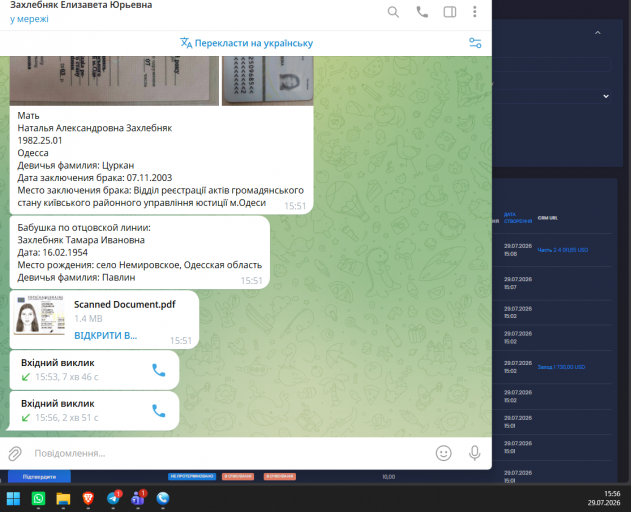Toggle the chat side panel icon
The height and width of the screenshot is (512, 631).
point(450,12)
